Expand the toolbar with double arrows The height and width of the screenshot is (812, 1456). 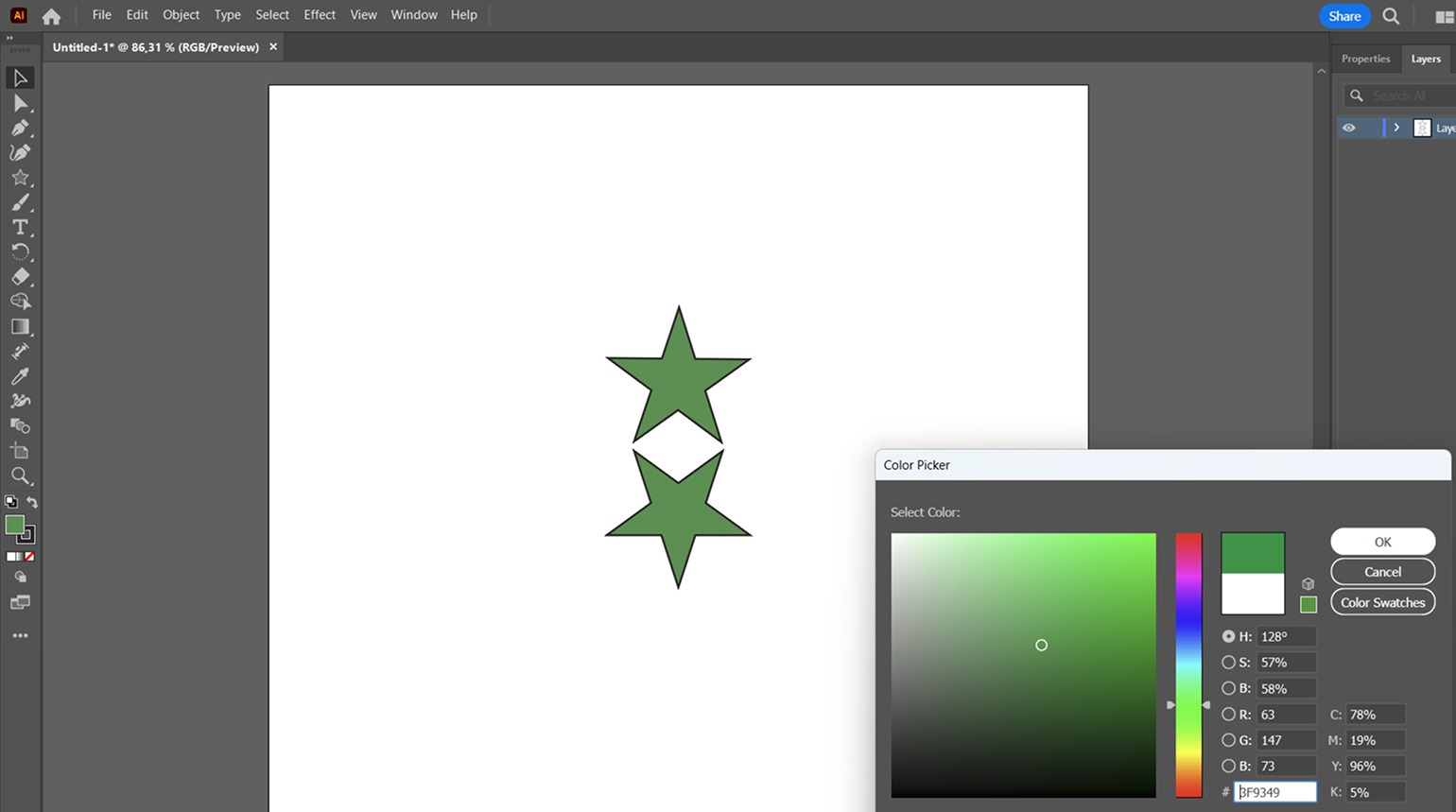coord(10,39)
